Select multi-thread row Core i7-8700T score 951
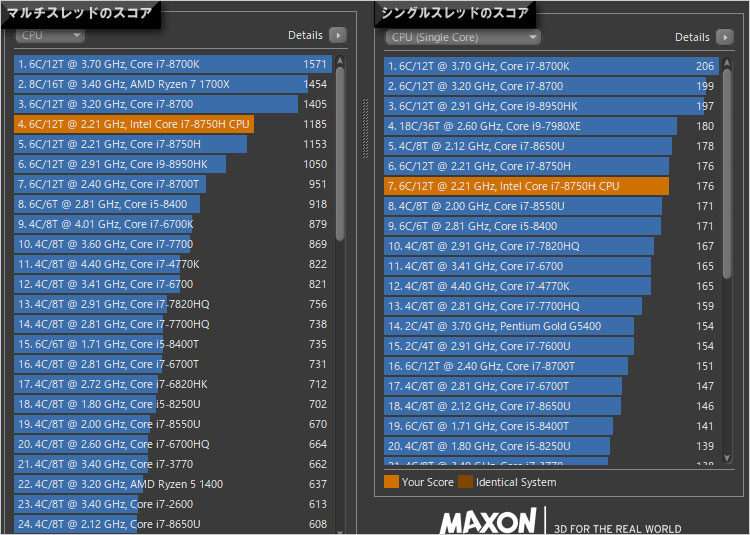 click(x=173, y=184)
